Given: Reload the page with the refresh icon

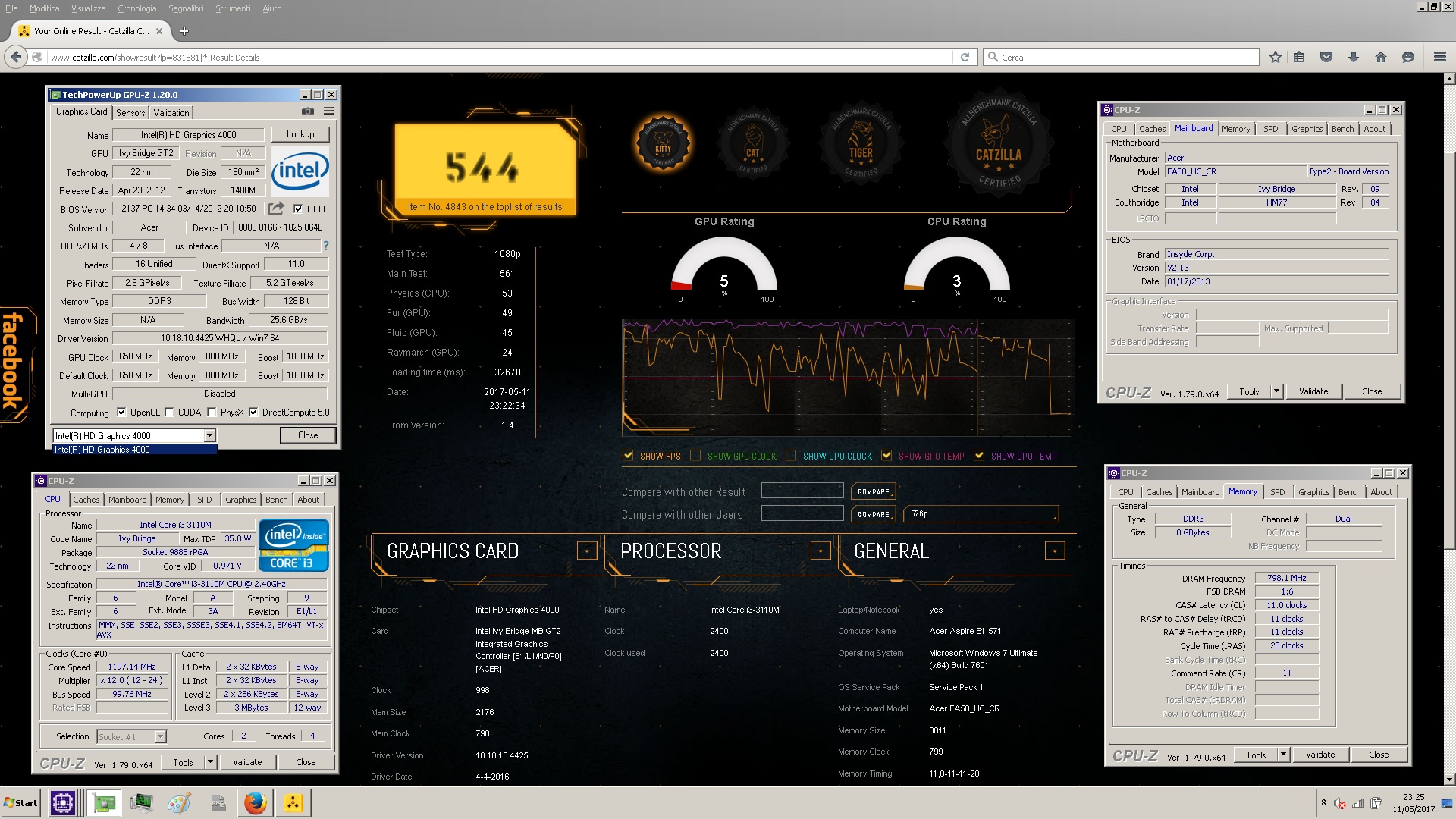Looking at the screenshot, I should 965,57.
